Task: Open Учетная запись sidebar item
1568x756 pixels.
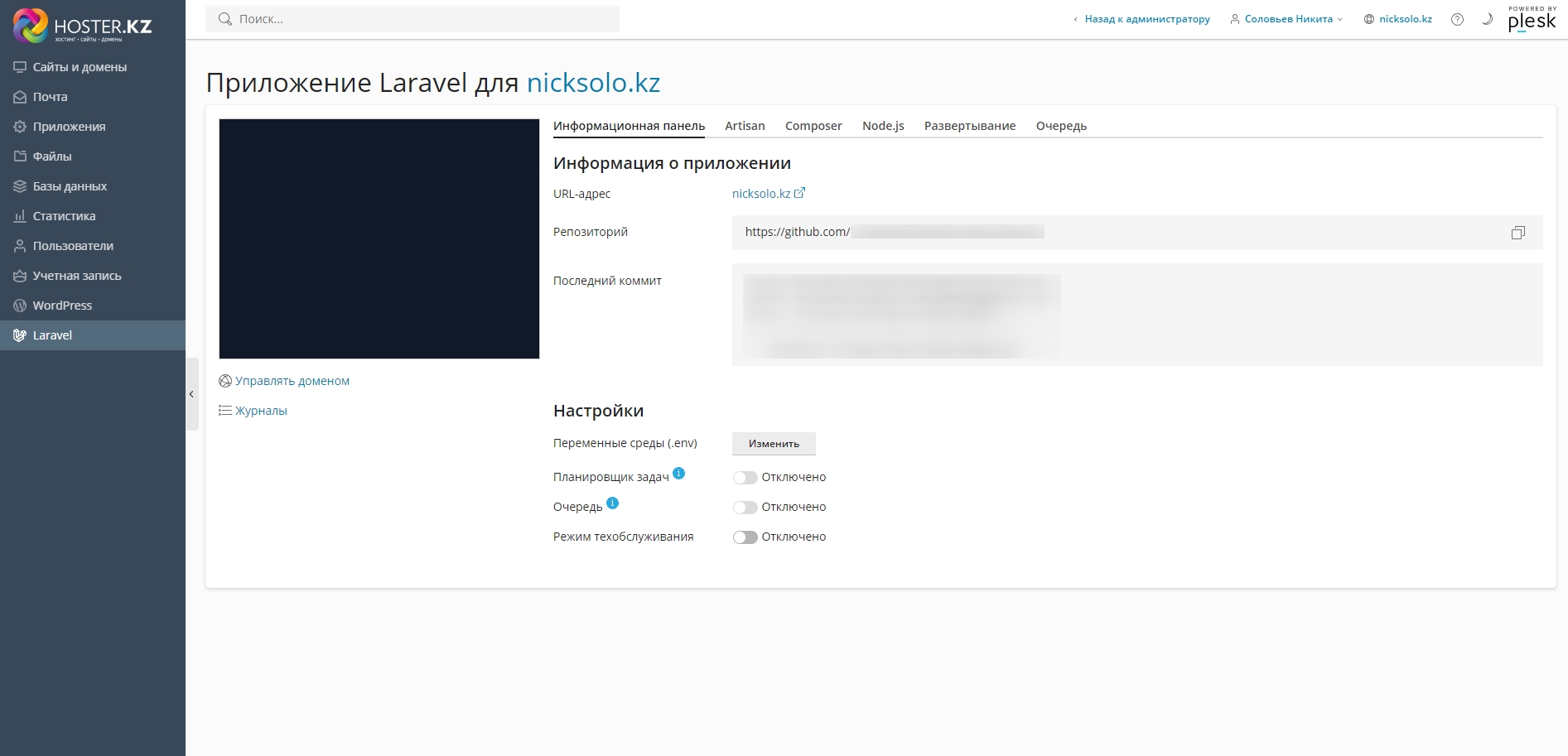Action: click(93, 276)
